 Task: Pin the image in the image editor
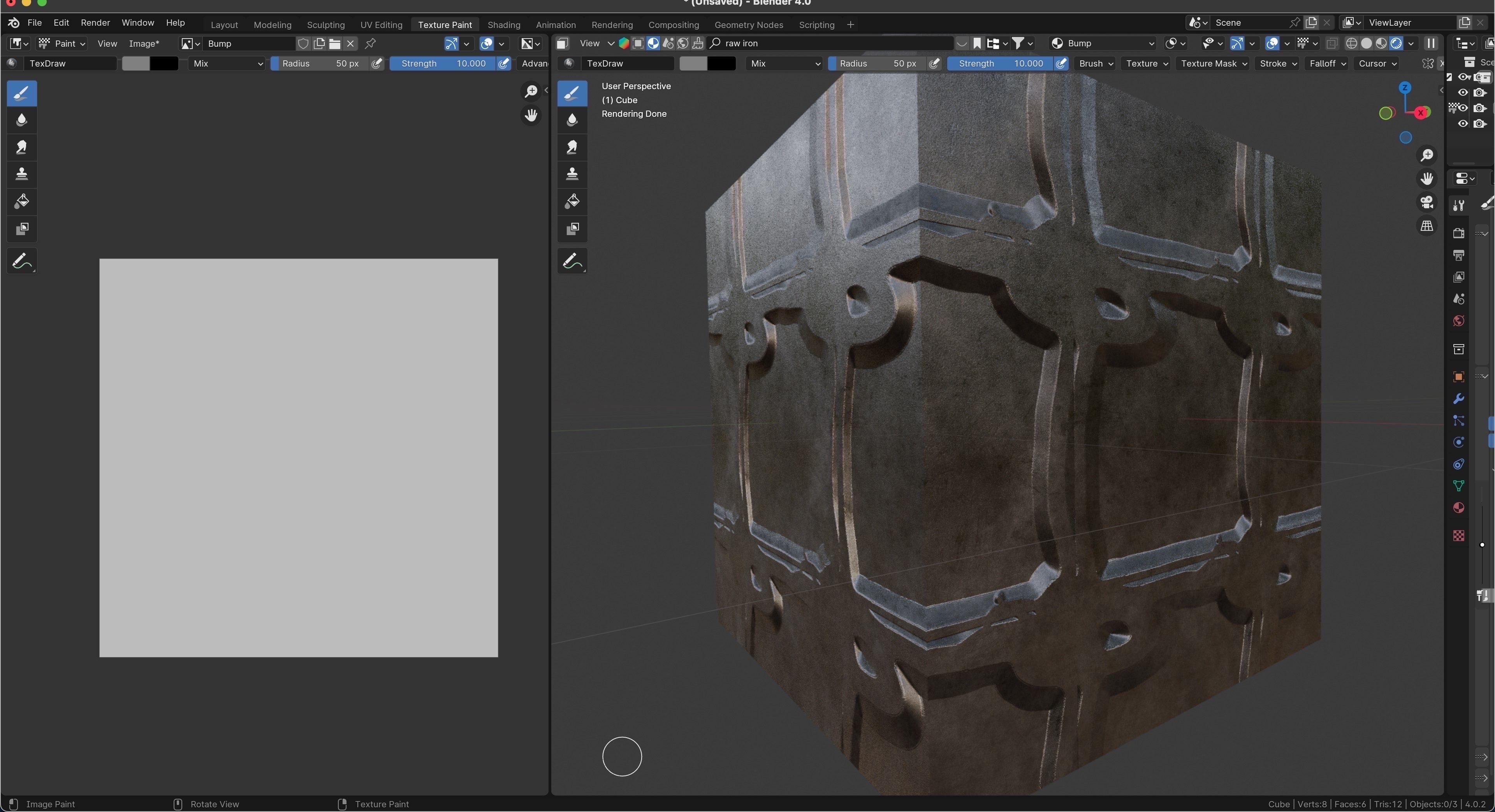click(x=370, y=44)
